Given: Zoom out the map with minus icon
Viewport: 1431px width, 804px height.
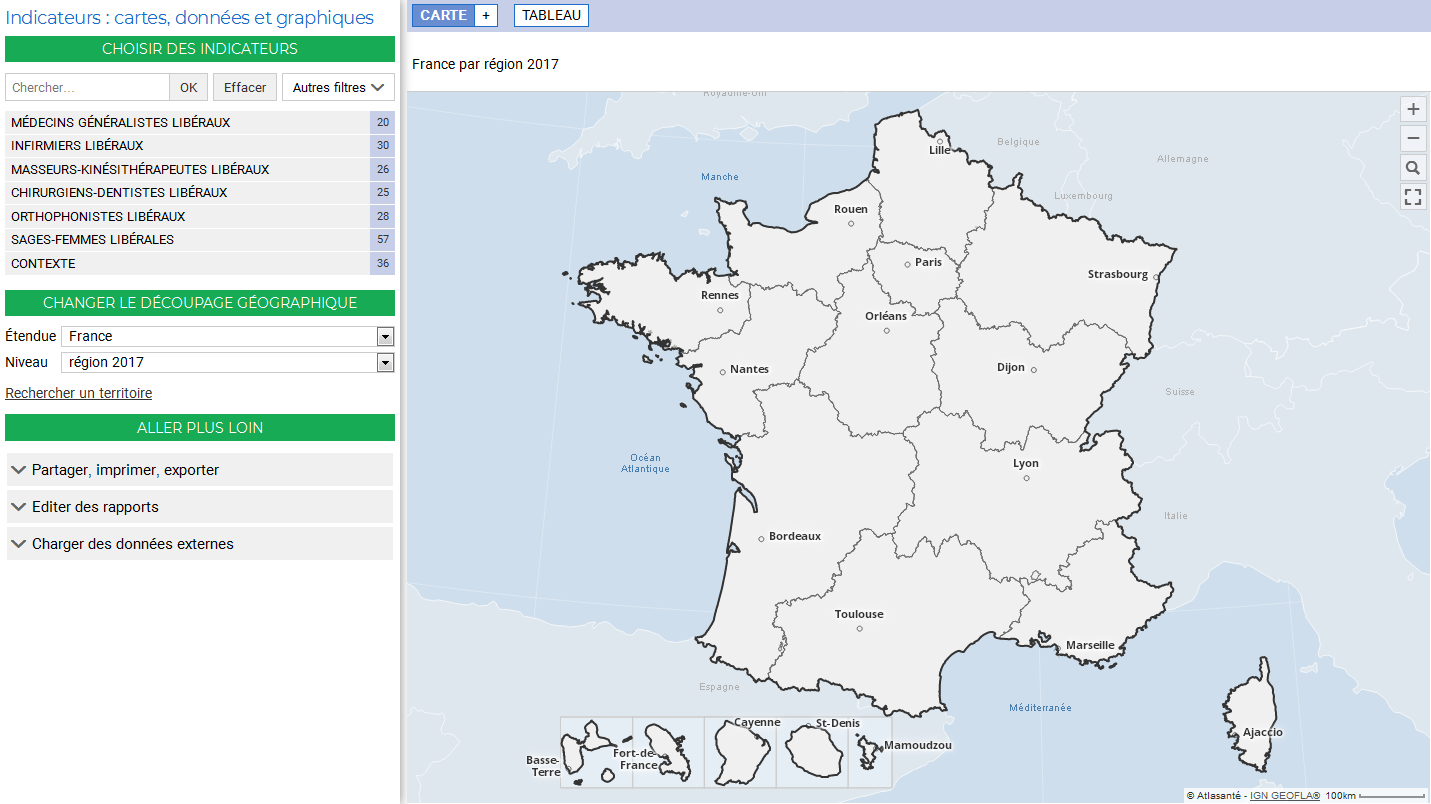Looking at the screenshot, I should click(x=1413, y=139).
